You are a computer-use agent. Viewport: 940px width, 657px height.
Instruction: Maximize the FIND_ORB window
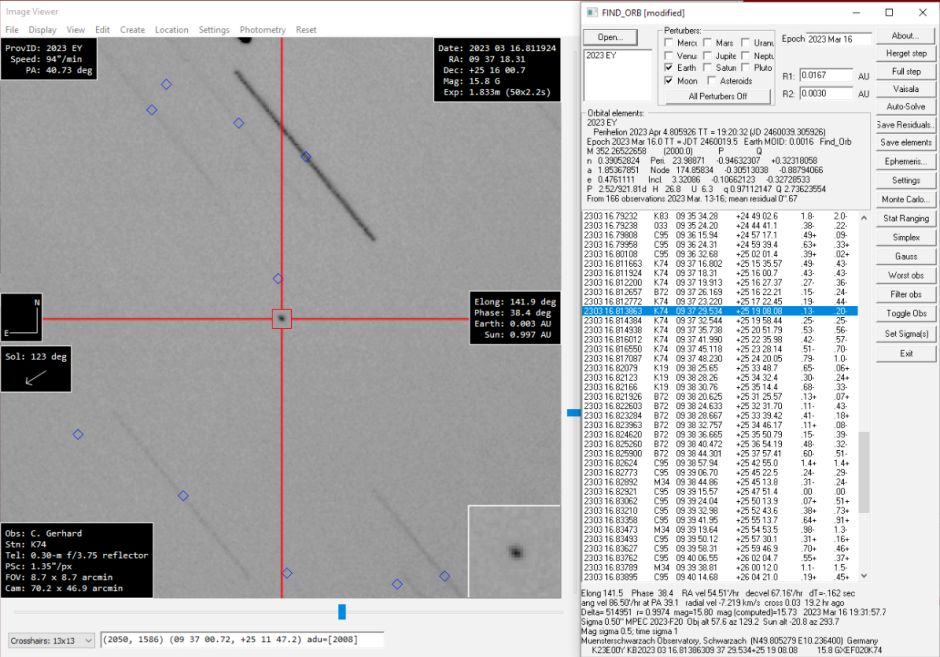pyautogui.click(x=890, y=12)
